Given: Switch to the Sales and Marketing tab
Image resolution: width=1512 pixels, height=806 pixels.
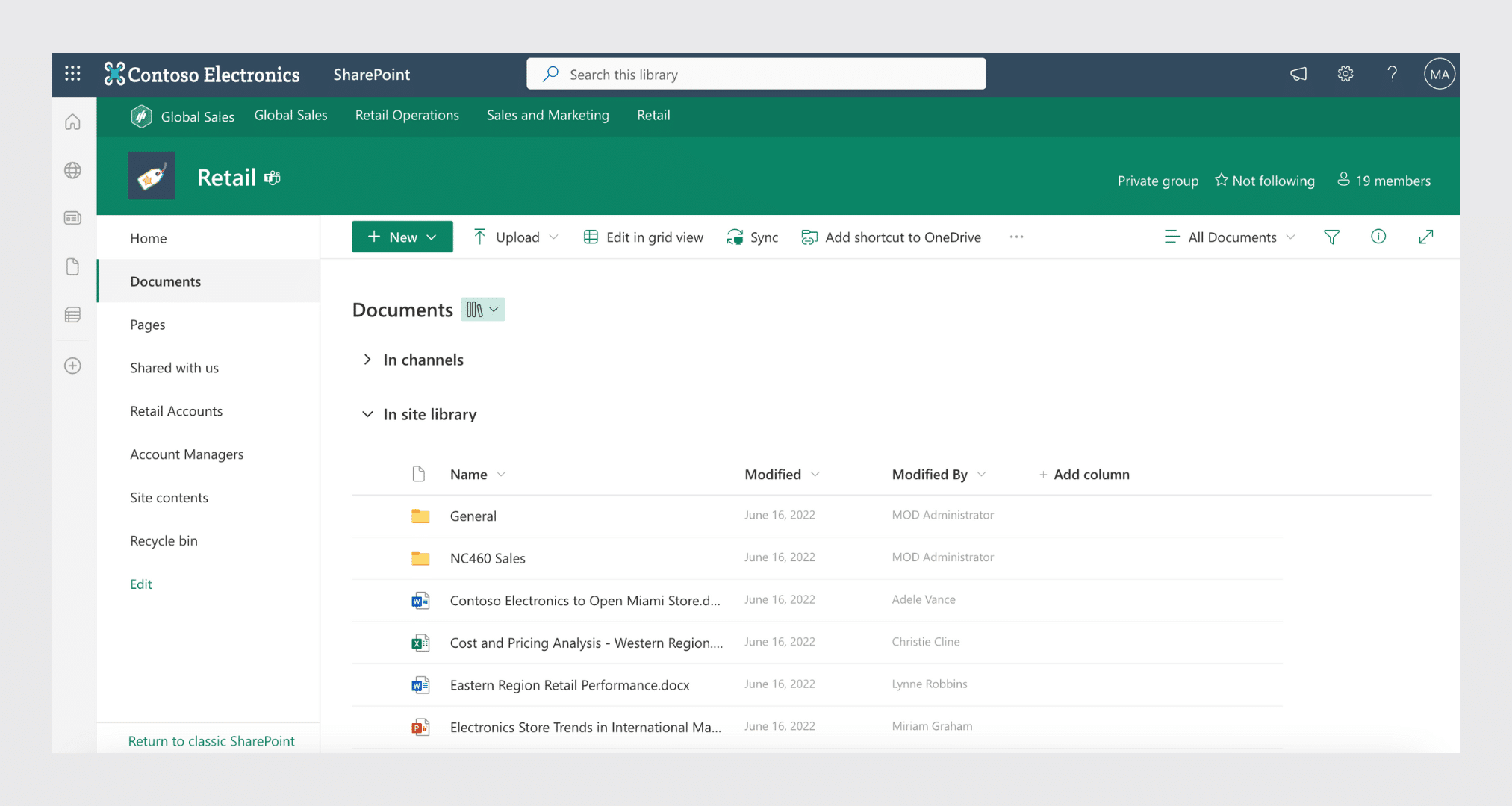Looking at the screenshot, I should 547,115.
